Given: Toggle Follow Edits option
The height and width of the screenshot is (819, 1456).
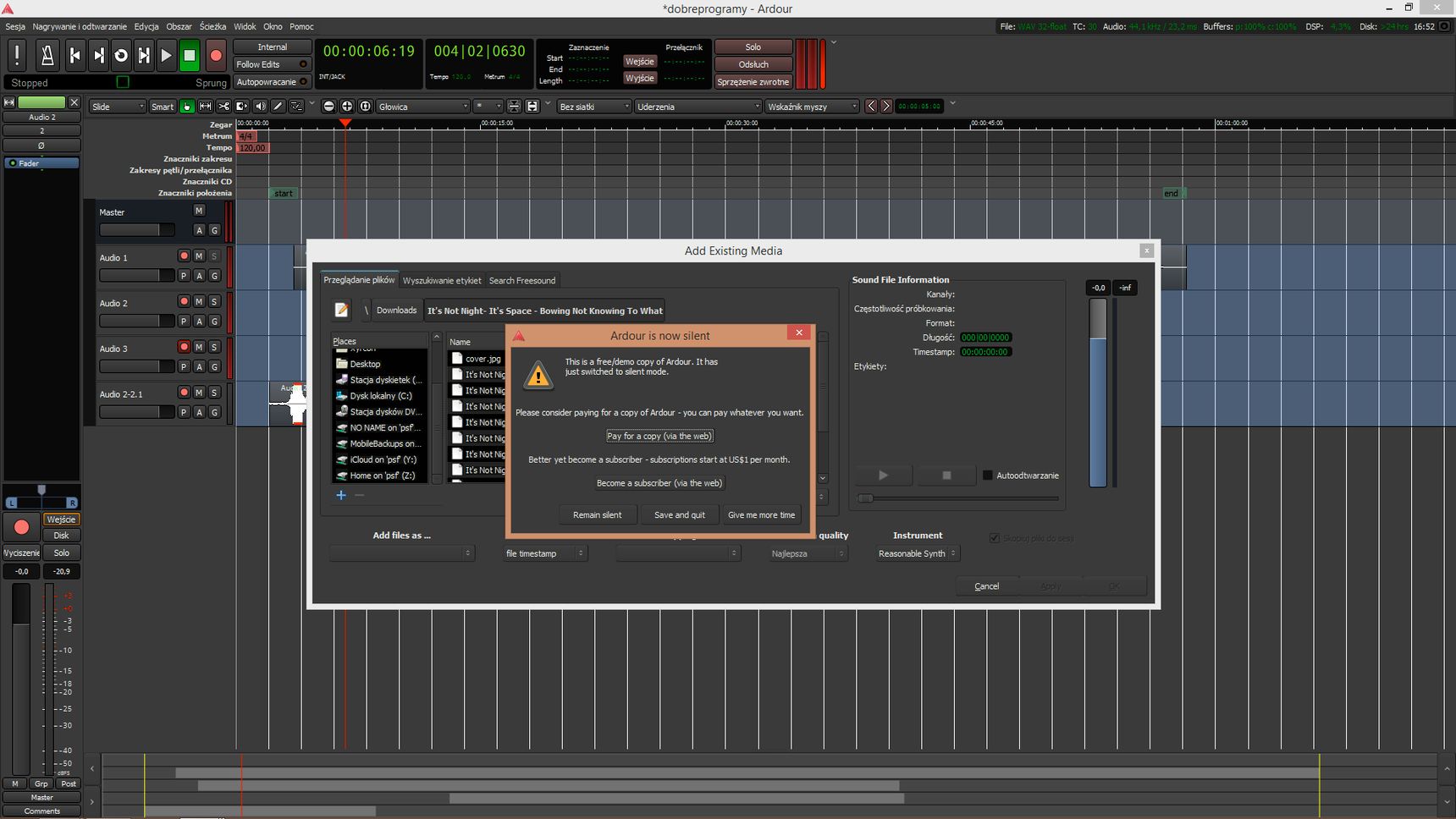Looking at the screenshot, I should pos(272,64).
